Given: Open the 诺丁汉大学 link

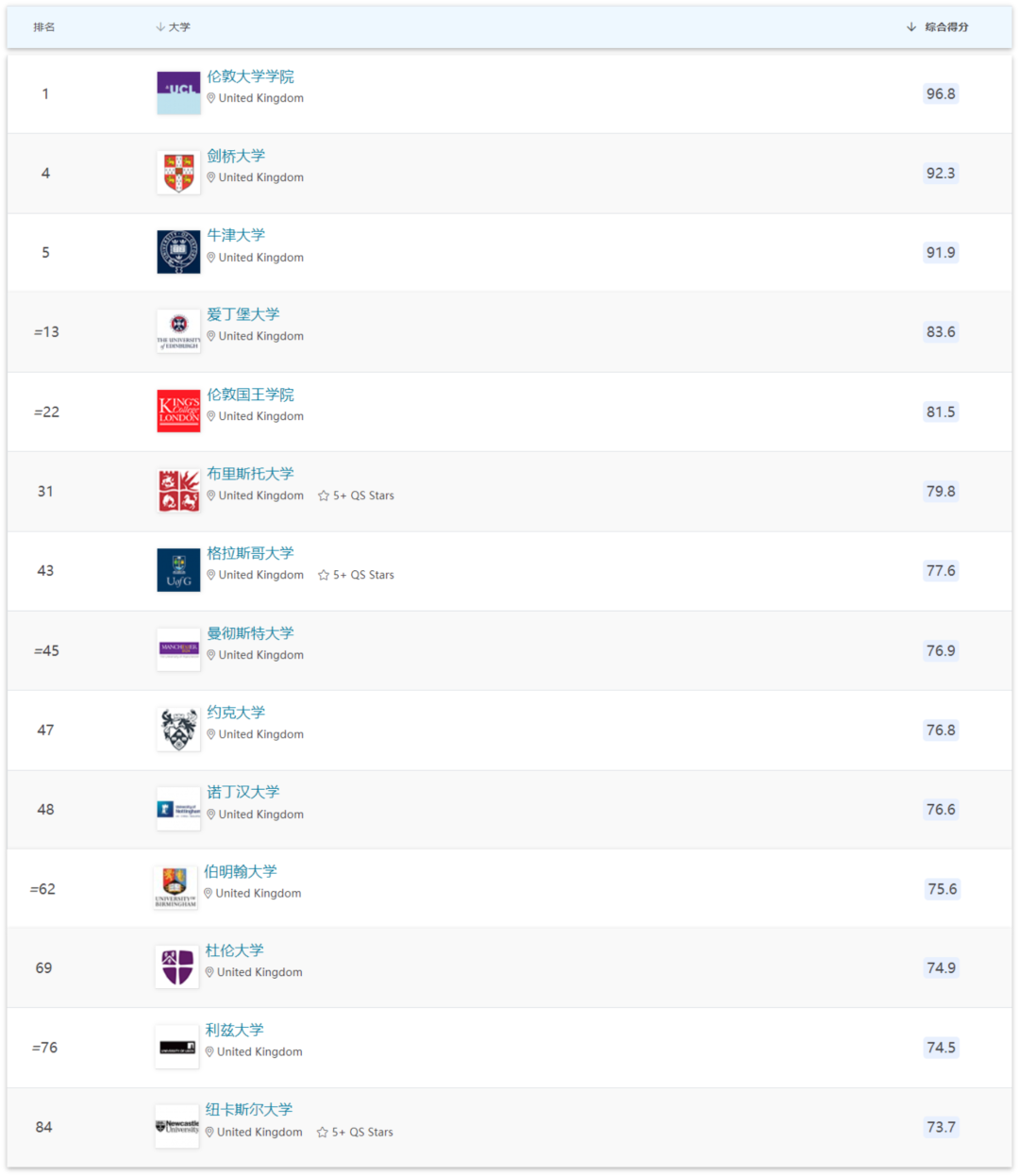Looking at the screenshot, I should (243, 792).
